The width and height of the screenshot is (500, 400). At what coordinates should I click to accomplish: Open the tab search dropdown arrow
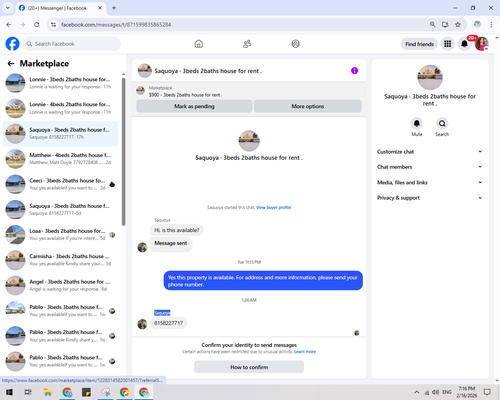pos(8,8)
